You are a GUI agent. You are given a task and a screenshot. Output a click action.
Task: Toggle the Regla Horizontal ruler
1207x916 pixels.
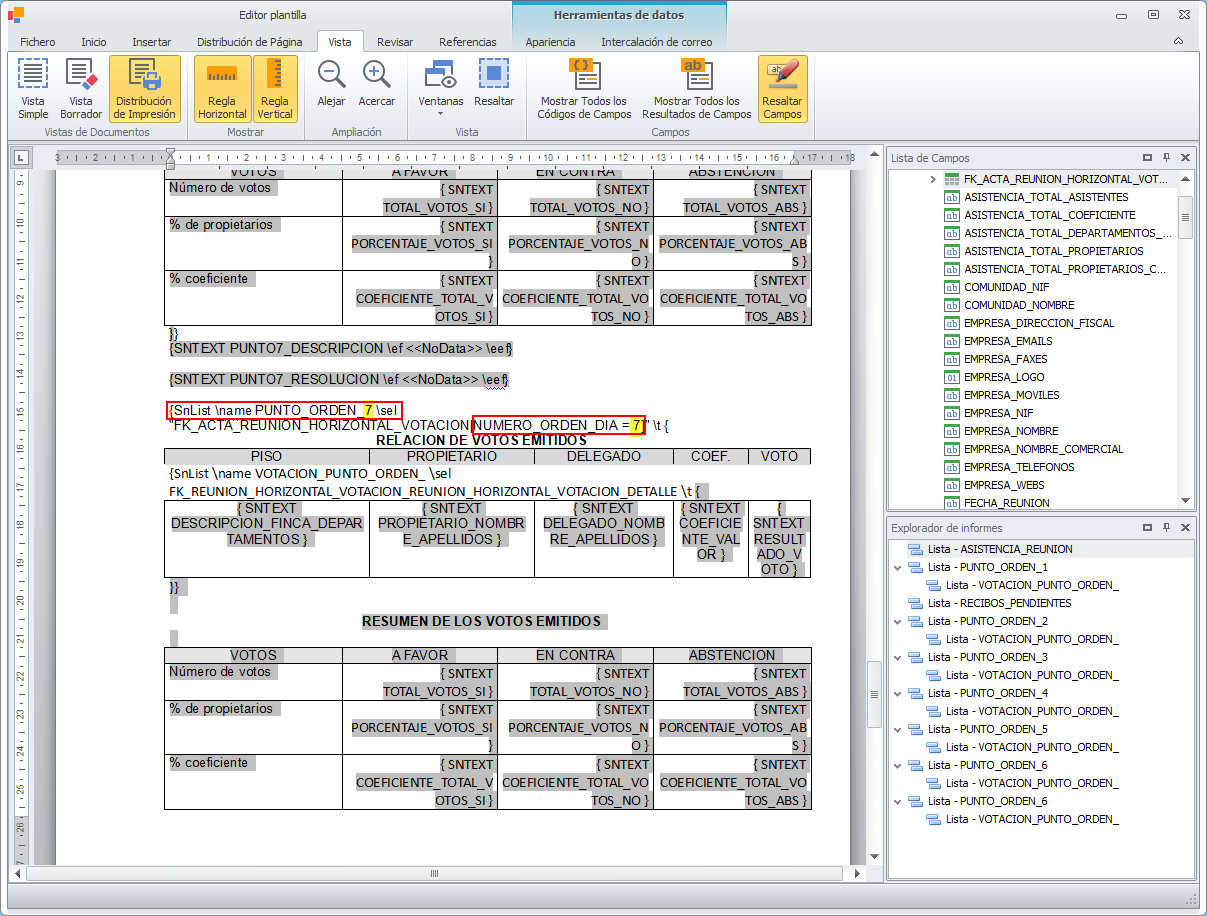click(x=222, y=88)
